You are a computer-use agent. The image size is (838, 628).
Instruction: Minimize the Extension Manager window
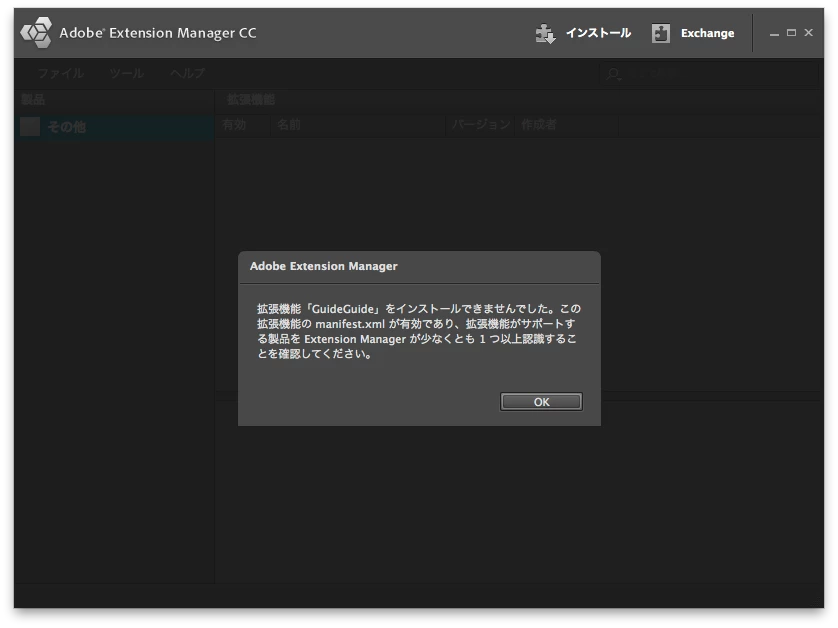click(774, 34)
